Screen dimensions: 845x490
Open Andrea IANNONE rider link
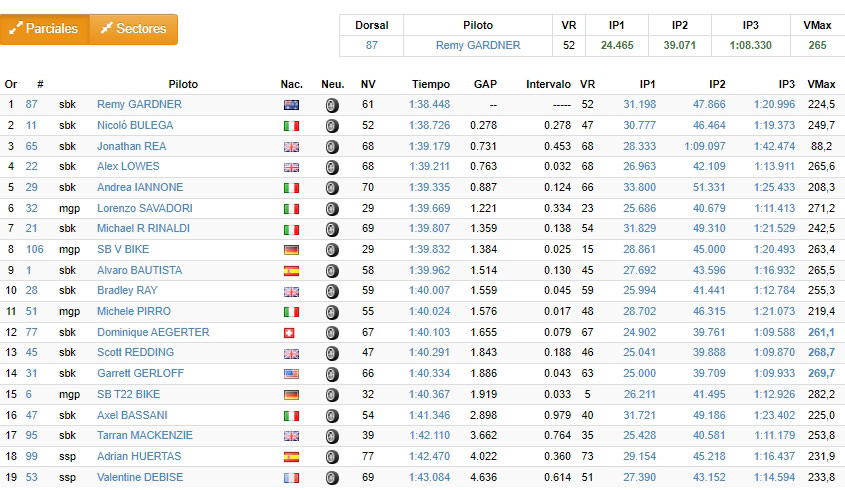139,187
